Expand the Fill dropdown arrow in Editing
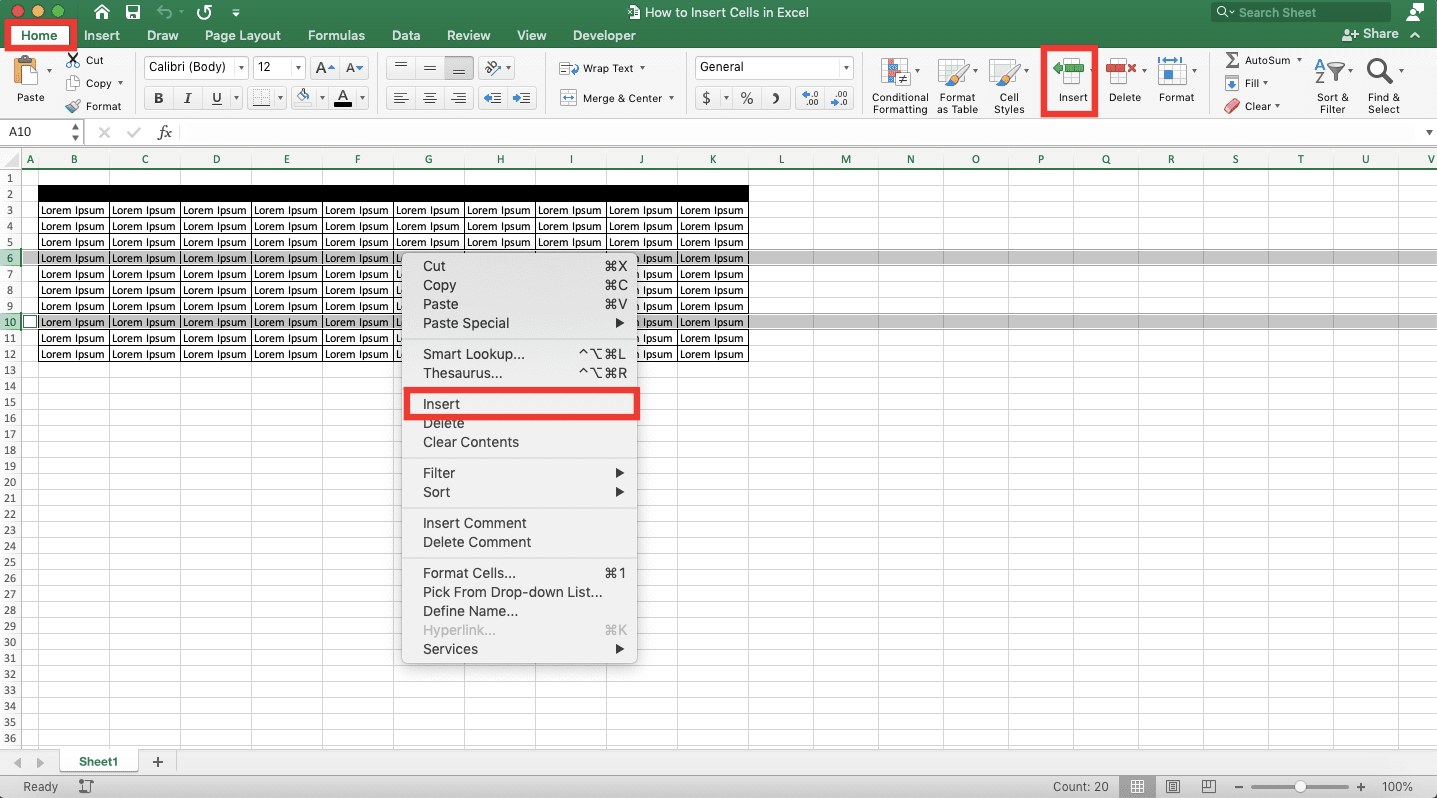Viewport: 1437px width, 798px height. coord(1265,84)
